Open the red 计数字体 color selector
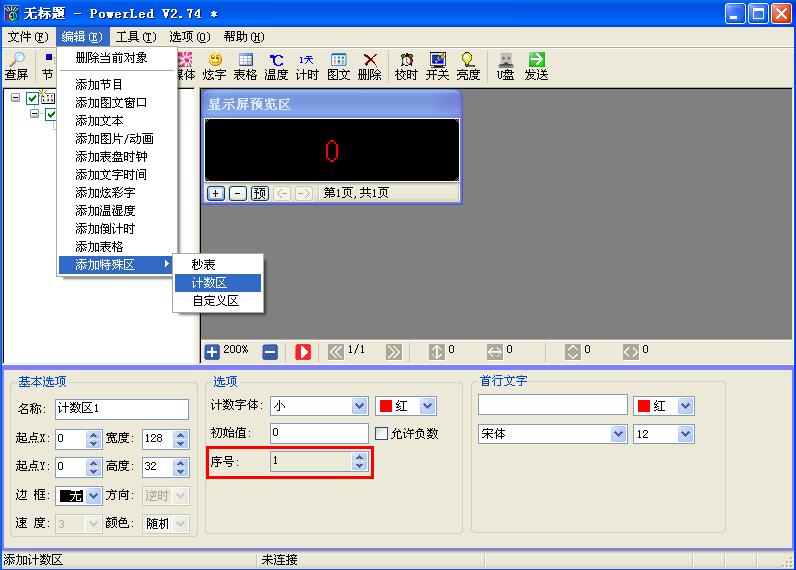The height and width of the screenshot is (570, 796). tap(427, 406)
